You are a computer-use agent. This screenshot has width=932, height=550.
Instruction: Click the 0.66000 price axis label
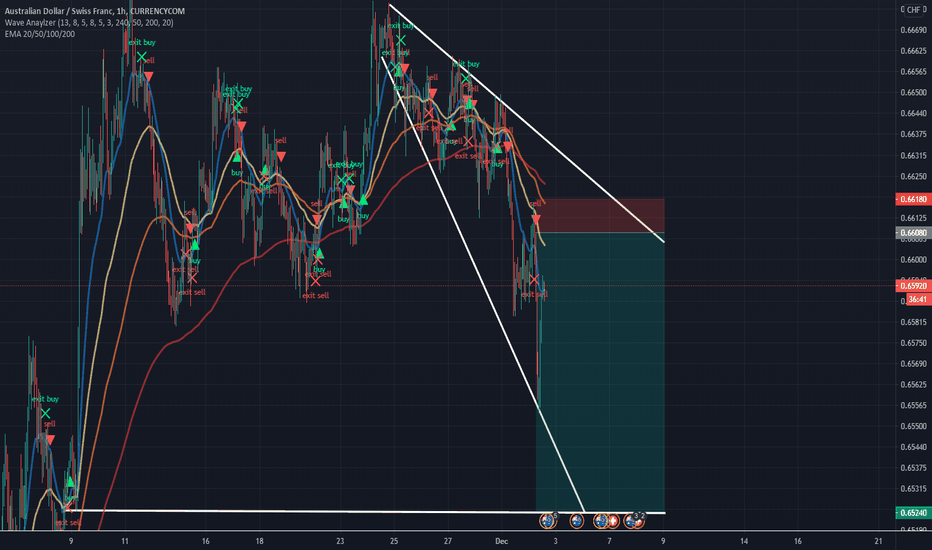(x=914, y=259)
